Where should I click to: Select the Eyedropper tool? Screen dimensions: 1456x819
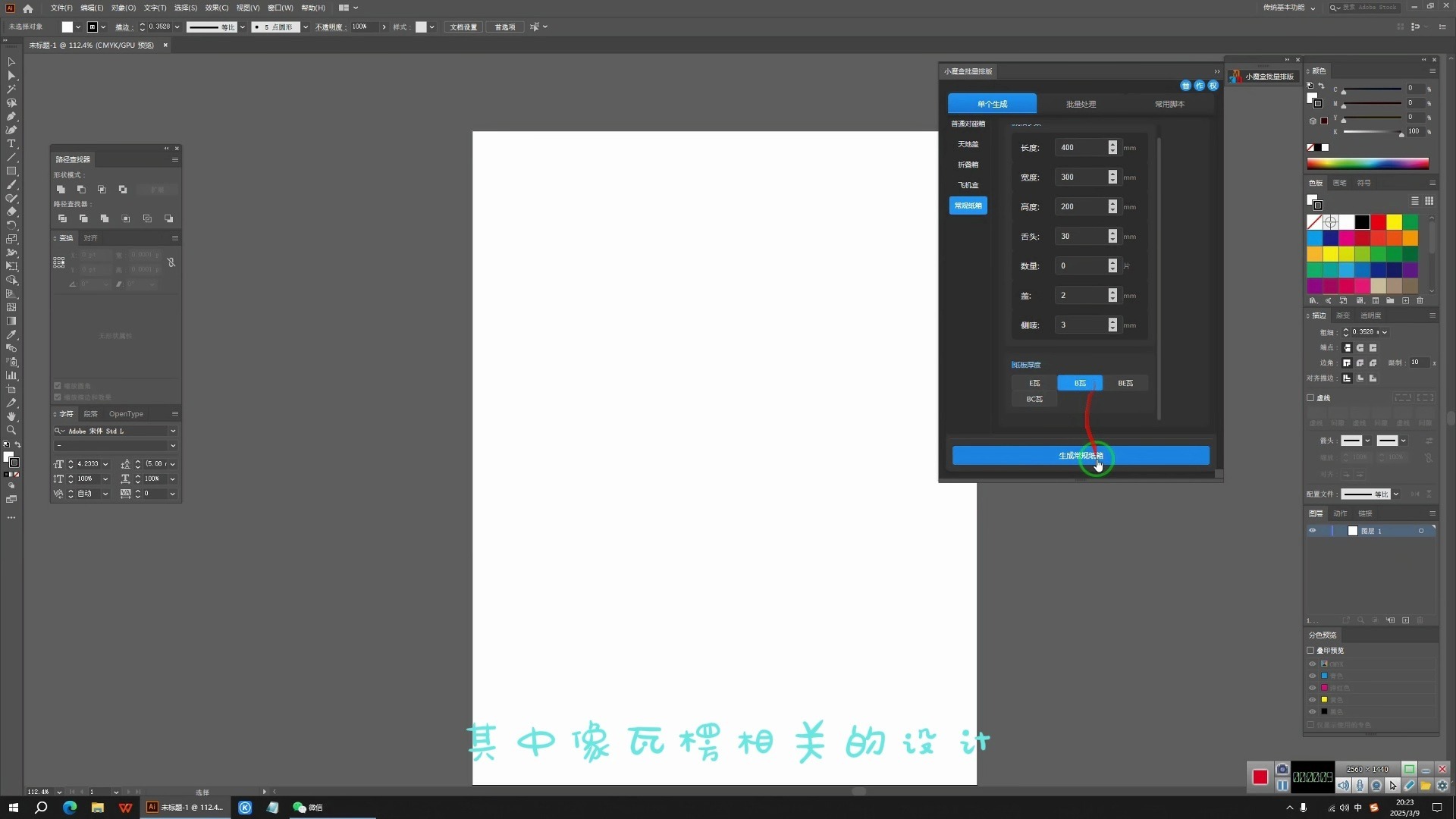(11, 334)
